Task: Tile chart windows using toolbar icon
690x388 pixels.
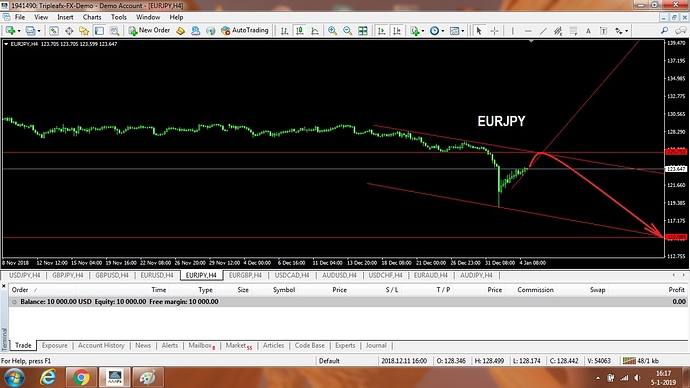Action: (363, 31)
